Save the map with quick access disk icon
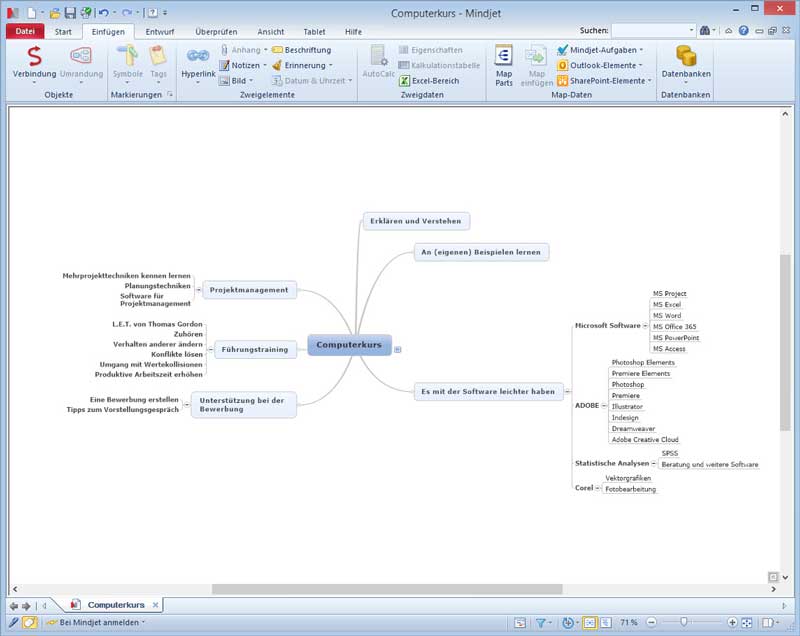Viewport: 800px width, 636px height. coord(70,13)
